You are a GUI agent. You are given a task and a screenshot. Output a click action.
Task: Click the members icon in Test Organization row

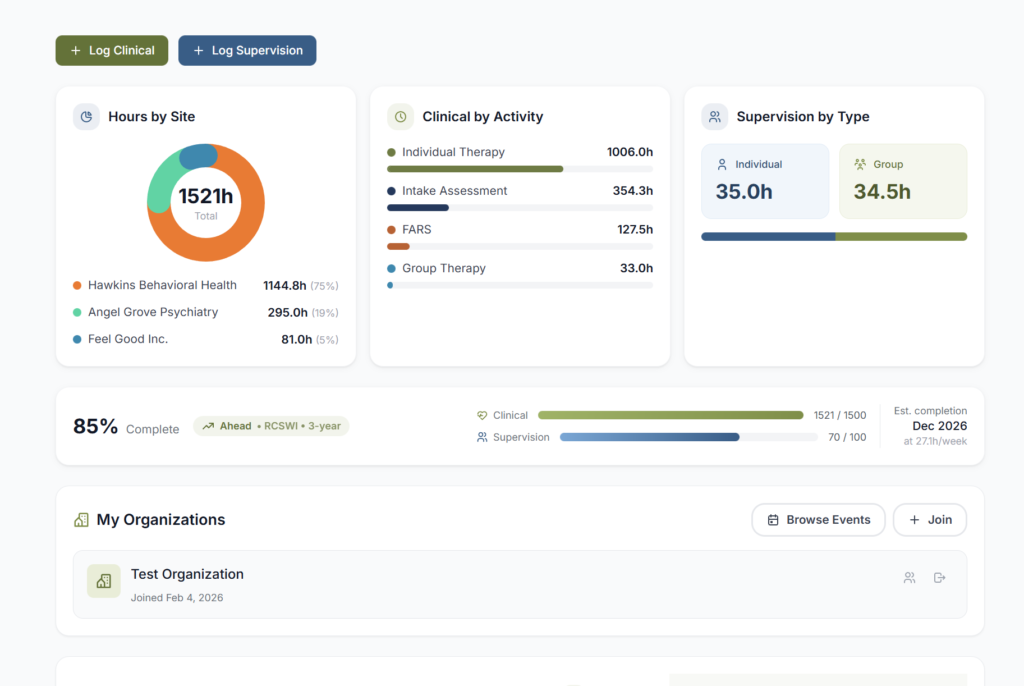909,578
